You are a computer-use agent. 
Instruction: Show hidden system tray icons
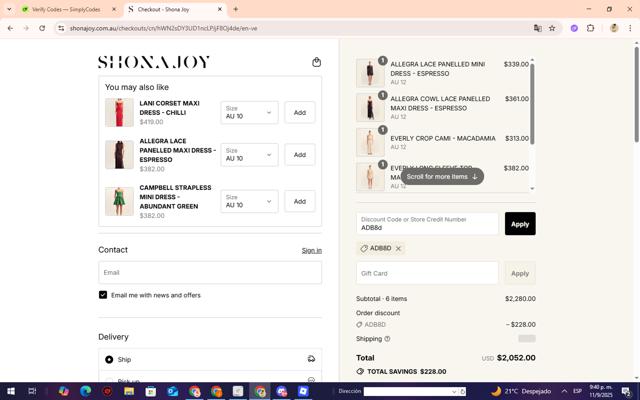point(564,391)
